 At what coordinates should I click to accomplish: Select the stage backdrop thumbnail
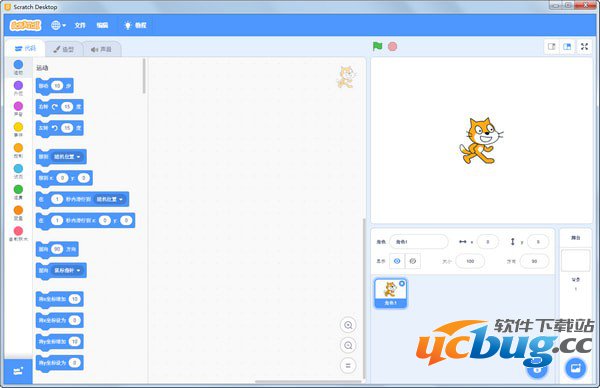point(575,261)
